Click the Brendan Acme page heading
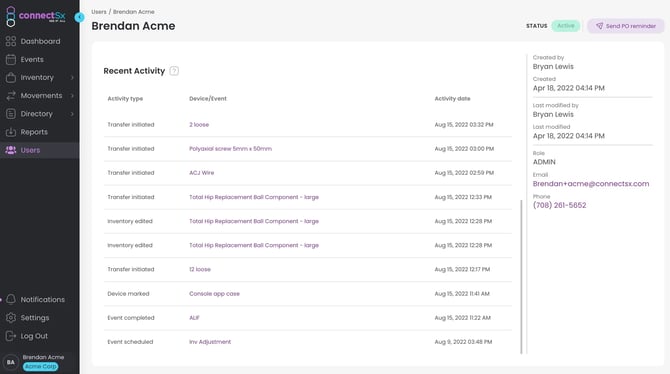The height and width of the screenshot is (374, 670). [133, 26]
